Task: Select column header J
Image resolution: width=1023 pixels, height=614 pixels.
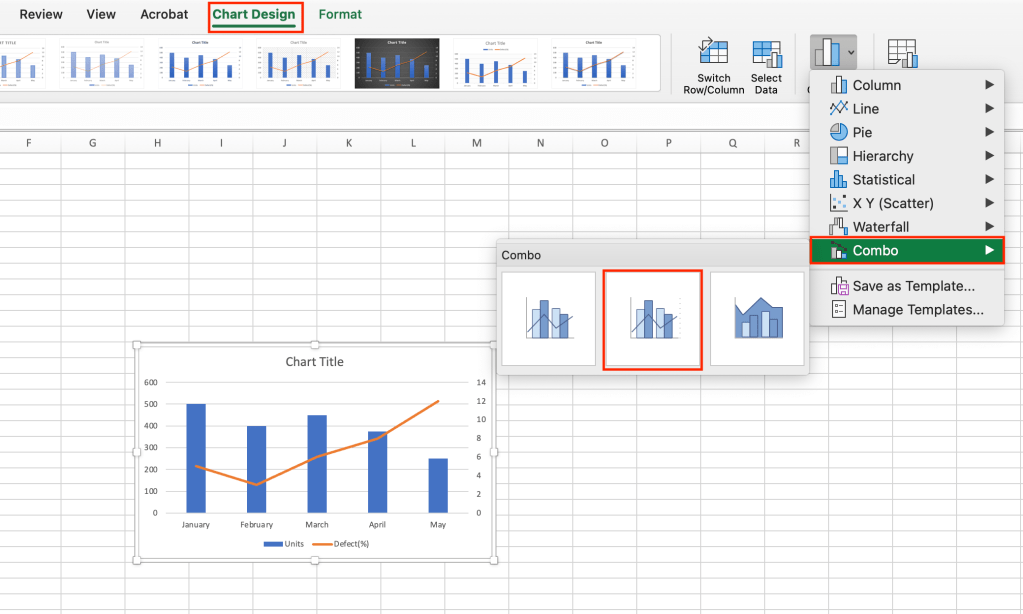Action: (x=284, y=143)
